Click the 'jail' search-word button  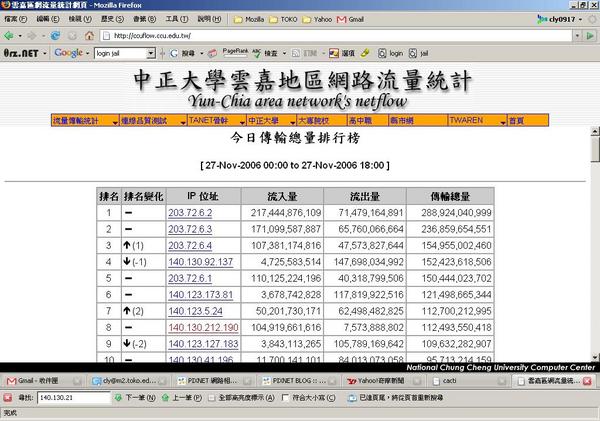[x=418, y=53]
